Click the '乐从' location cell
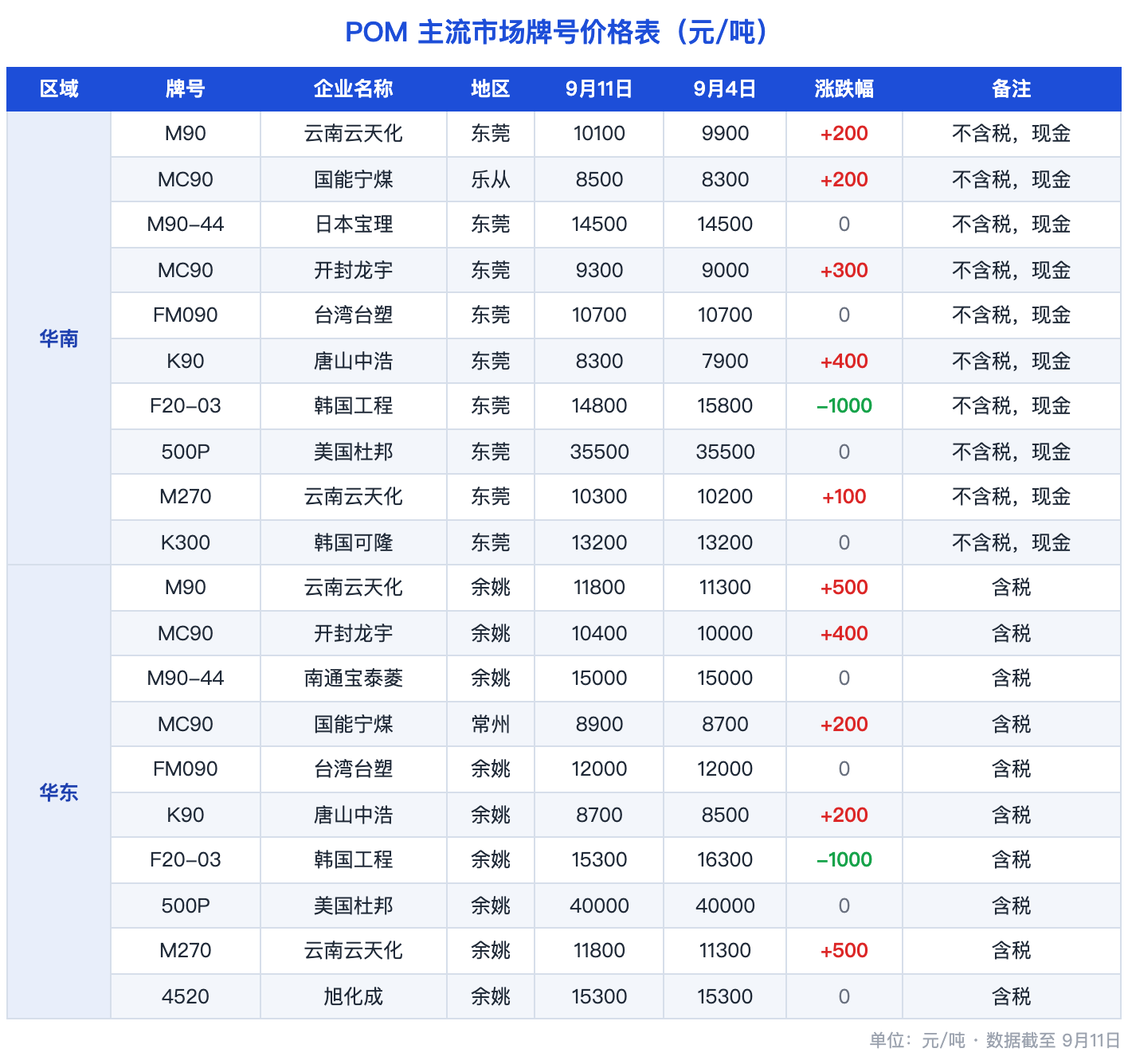 pyautogui.click(x=491, y=179)
